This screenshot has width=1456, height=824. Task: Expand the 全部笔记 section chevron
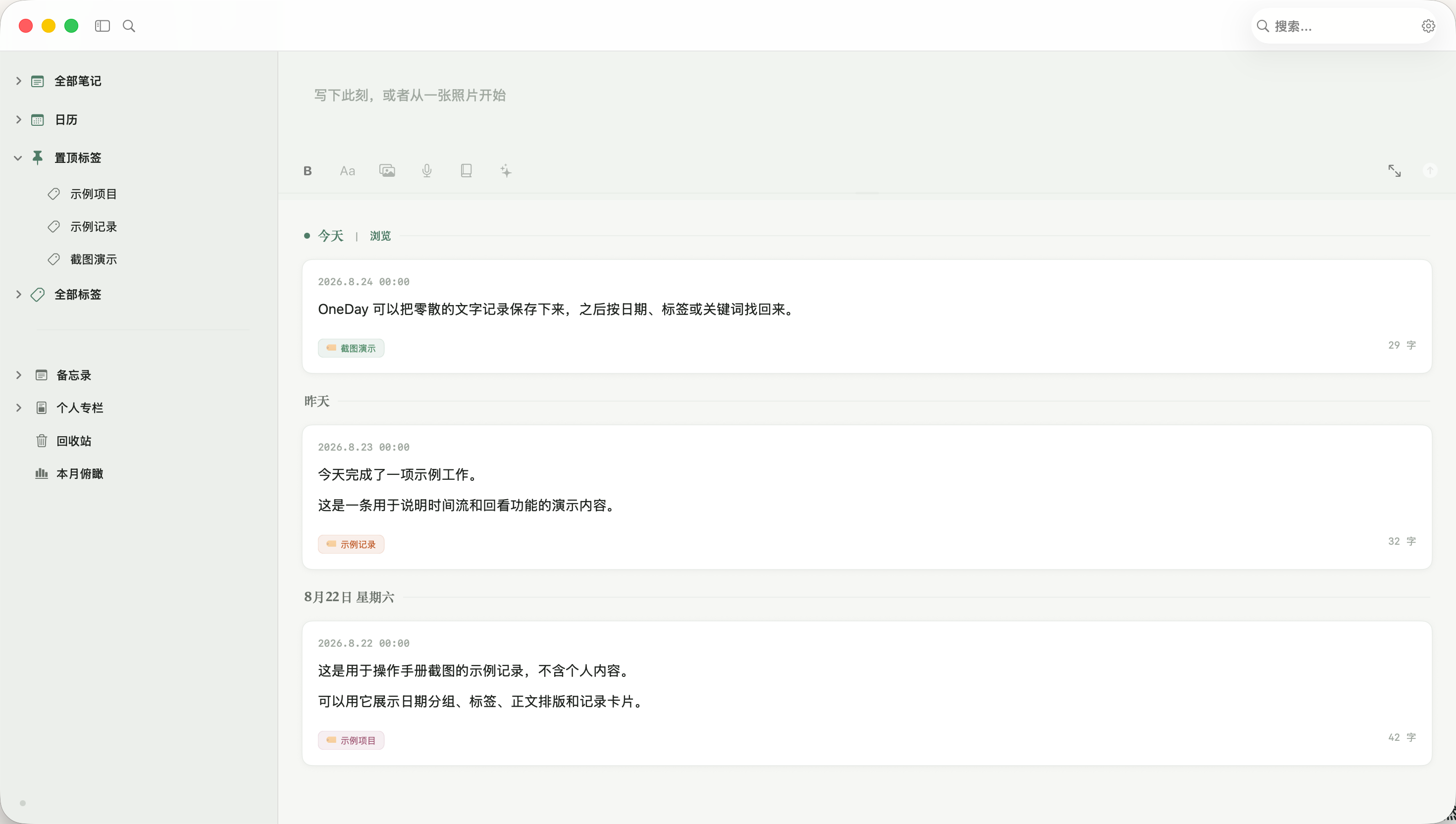pyautogui.click(x=19, y=81)
